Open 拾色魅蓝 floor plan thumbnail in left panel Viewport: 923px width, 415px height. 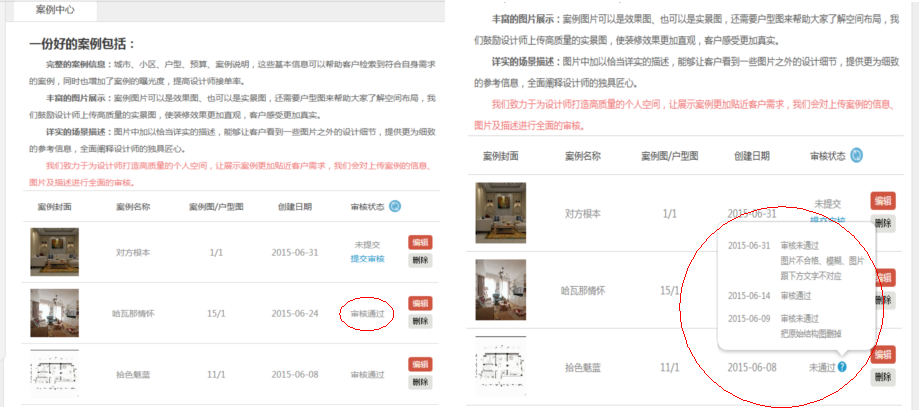coord(54,374)
